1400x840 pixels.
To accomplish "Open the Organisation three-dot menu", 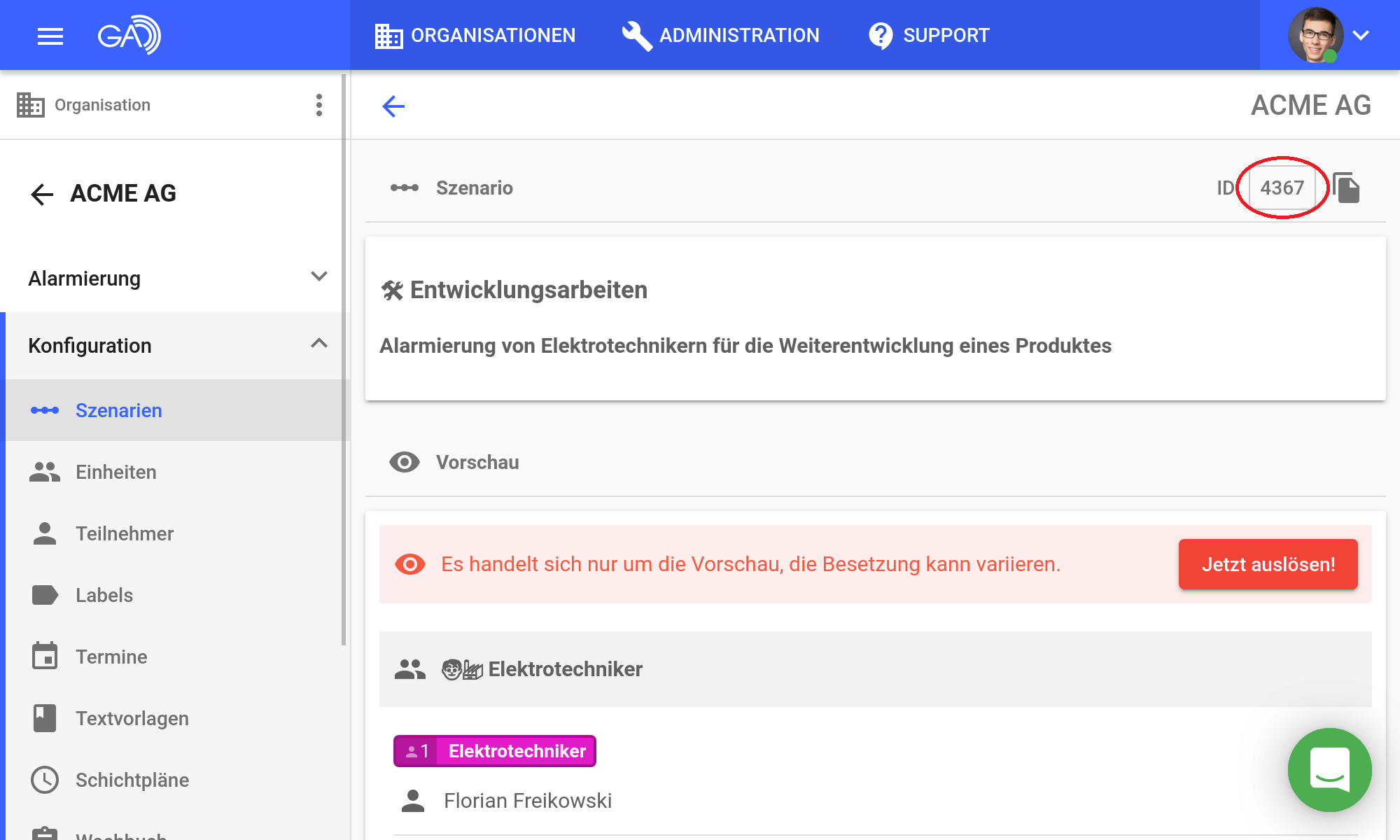I will pos(319,105).
